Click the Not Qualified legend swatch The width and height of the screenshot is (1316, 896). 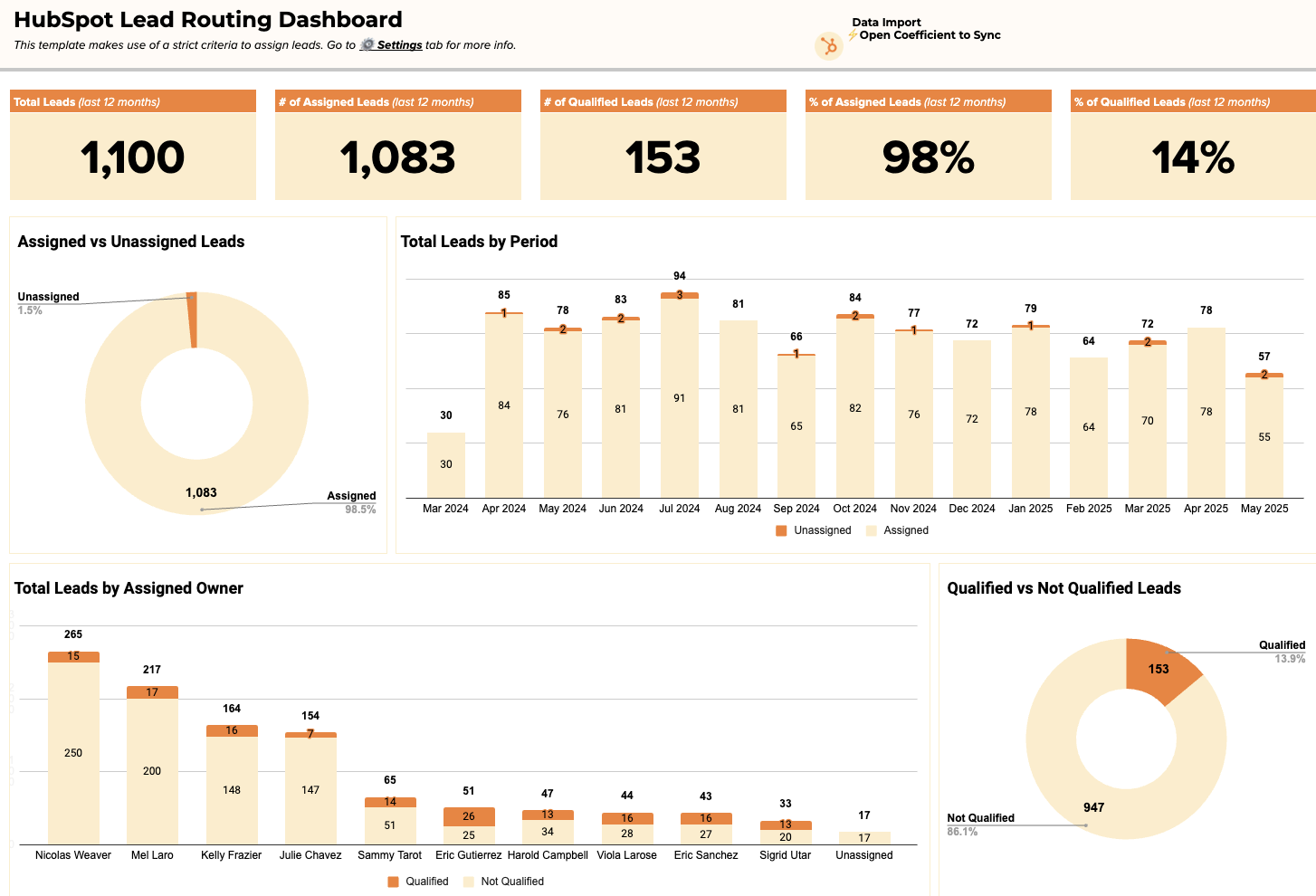tap(469, 882)
